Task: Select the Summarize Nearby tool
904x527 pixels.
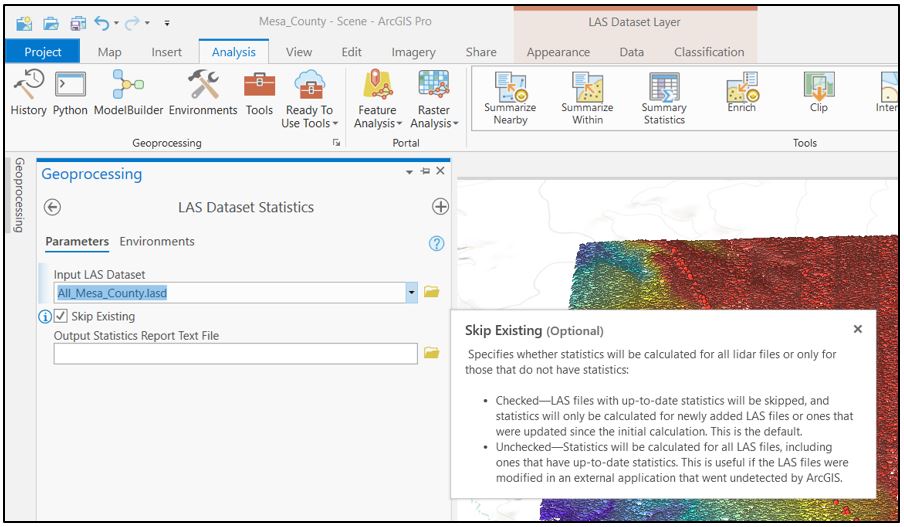Action: click(x=510, y=98)
